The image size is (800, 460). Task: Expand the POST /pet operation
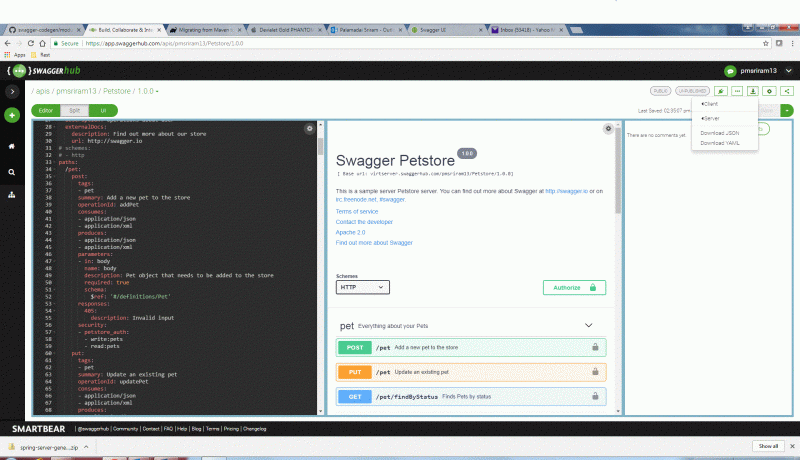(x=471, y=347)
